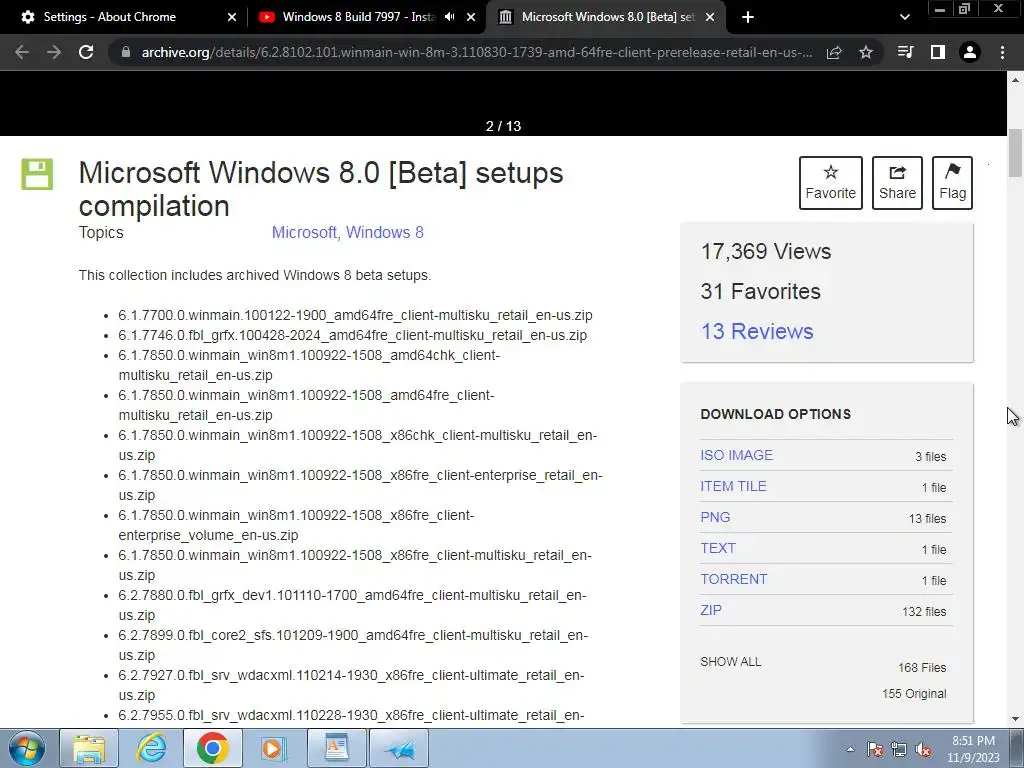This screenshot has width=1024, height=768.
Task: Expand ZIP download option
Action: [x=711, y=611]
